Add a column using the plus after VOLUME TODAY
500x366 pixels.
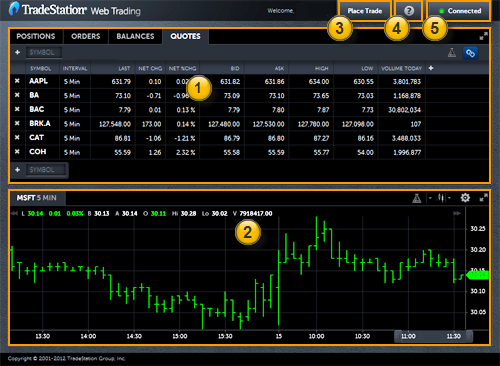click(x=431, y=68)
